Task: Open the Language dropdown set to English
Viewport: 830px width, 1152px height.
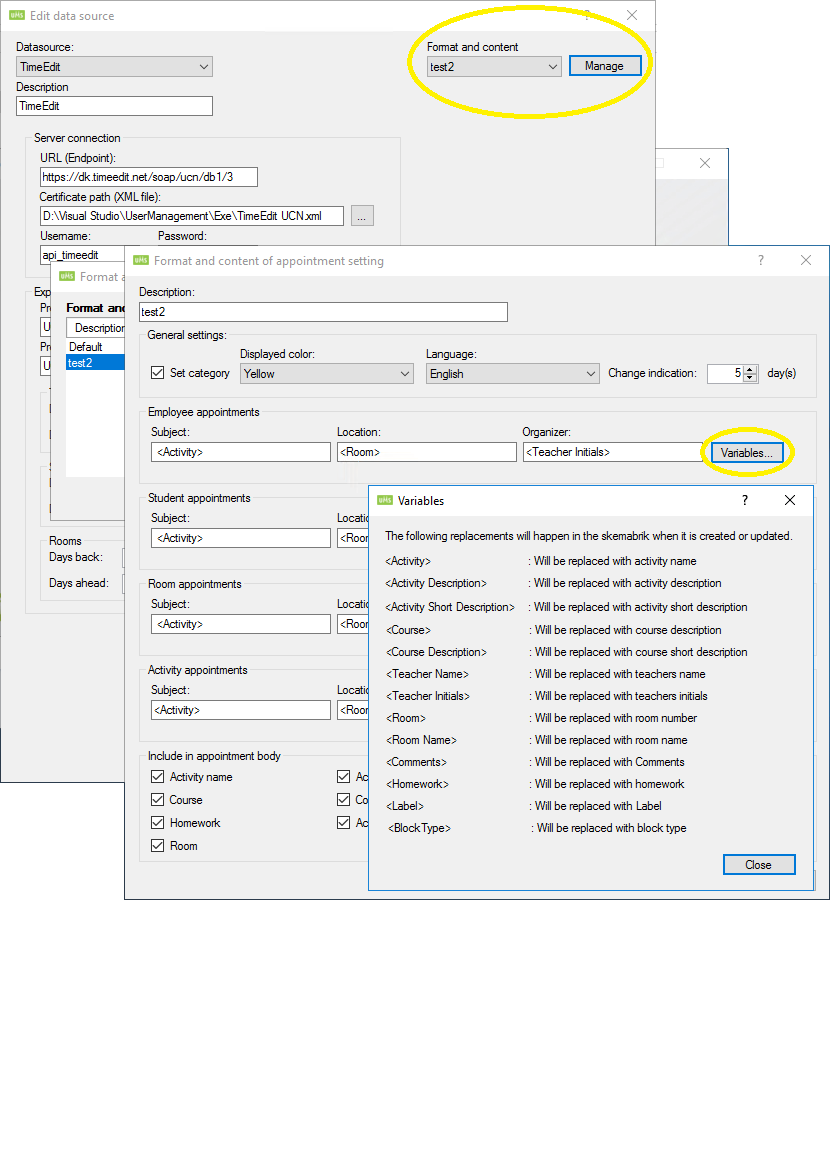Action: pyautogui.click(x=512, y=374)
